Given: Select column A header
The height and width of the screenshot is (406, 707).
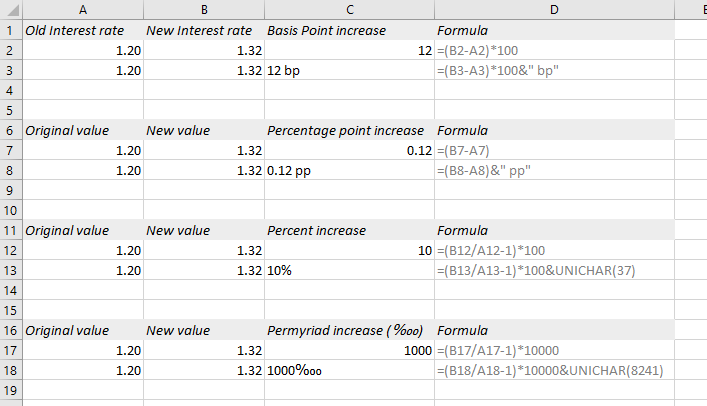Looking at the screenshot, I should pyautogui.click(x=83, y=9).
